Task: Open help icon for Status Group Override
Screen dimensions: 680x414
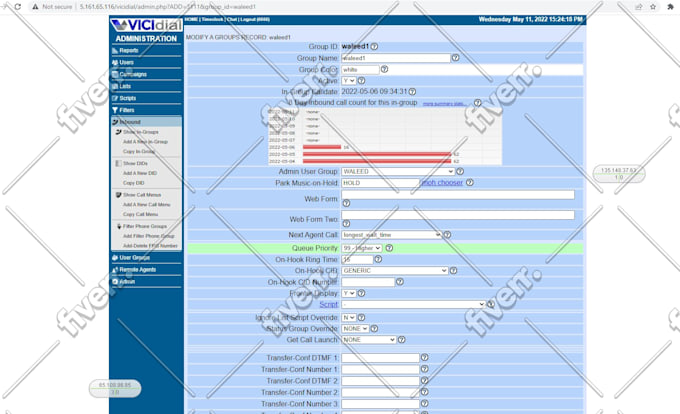Action: pos(374,329)
